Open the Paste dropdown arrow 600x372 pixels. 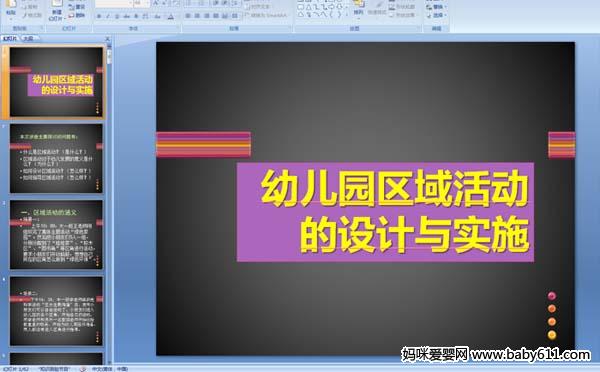click(10, 18)
